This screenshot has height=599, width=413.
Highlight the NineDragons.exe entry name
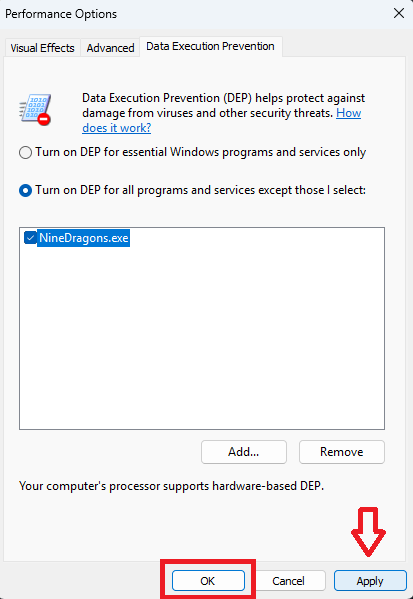click(x=84, y=238)
